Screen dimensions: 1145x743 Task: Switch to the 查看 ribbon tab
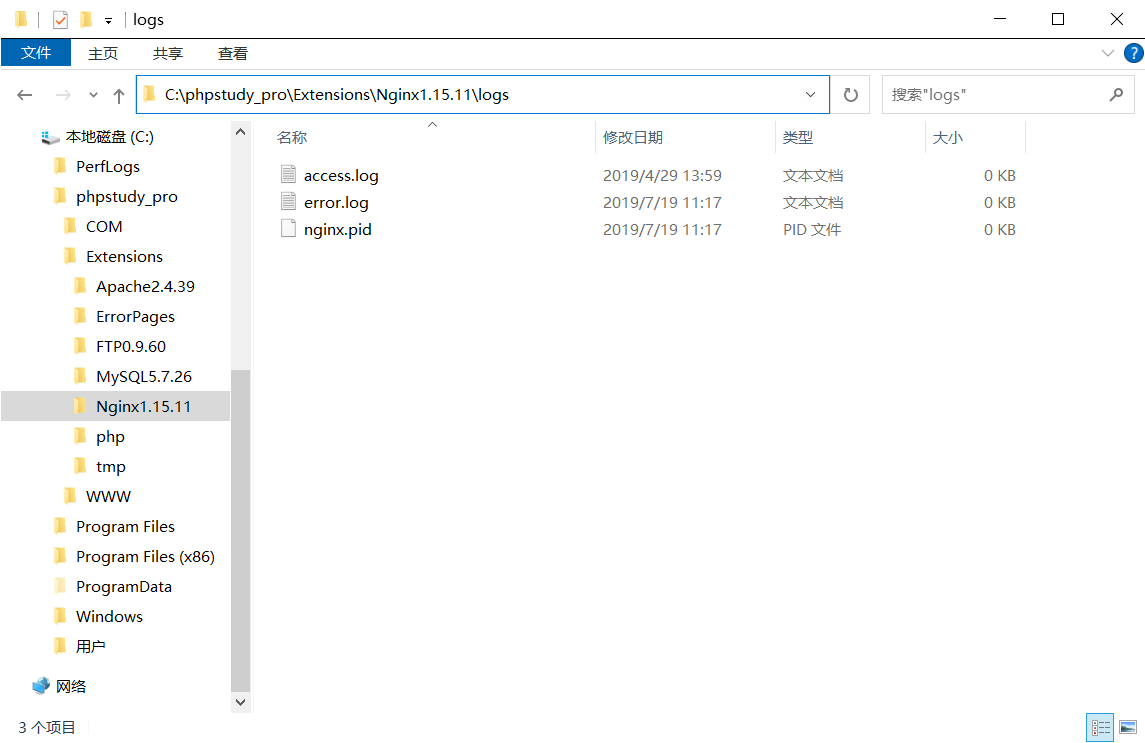pos(233,53)
